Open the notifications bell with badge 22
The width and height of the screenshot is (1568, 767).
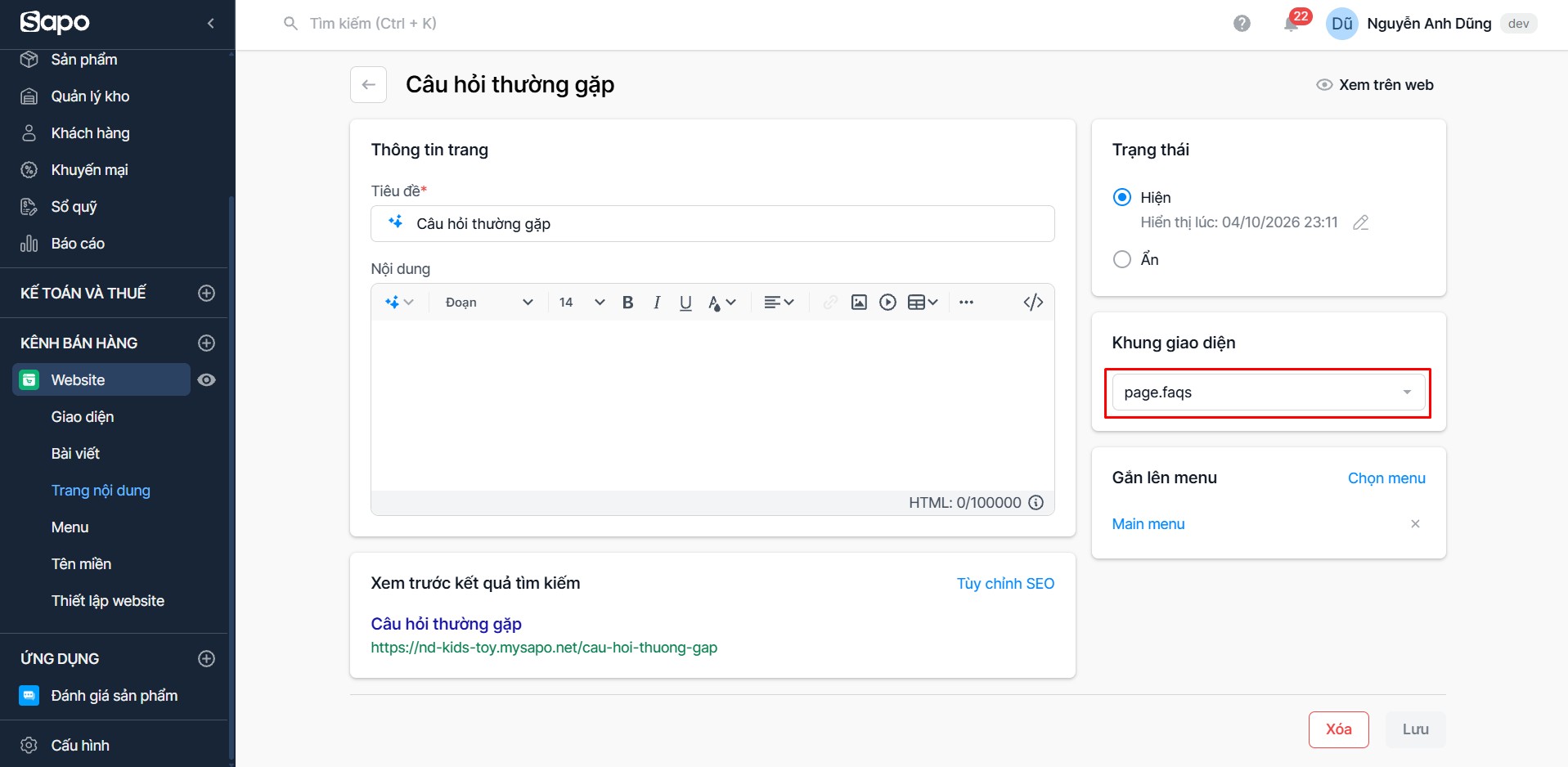(x=1292, y=24)
